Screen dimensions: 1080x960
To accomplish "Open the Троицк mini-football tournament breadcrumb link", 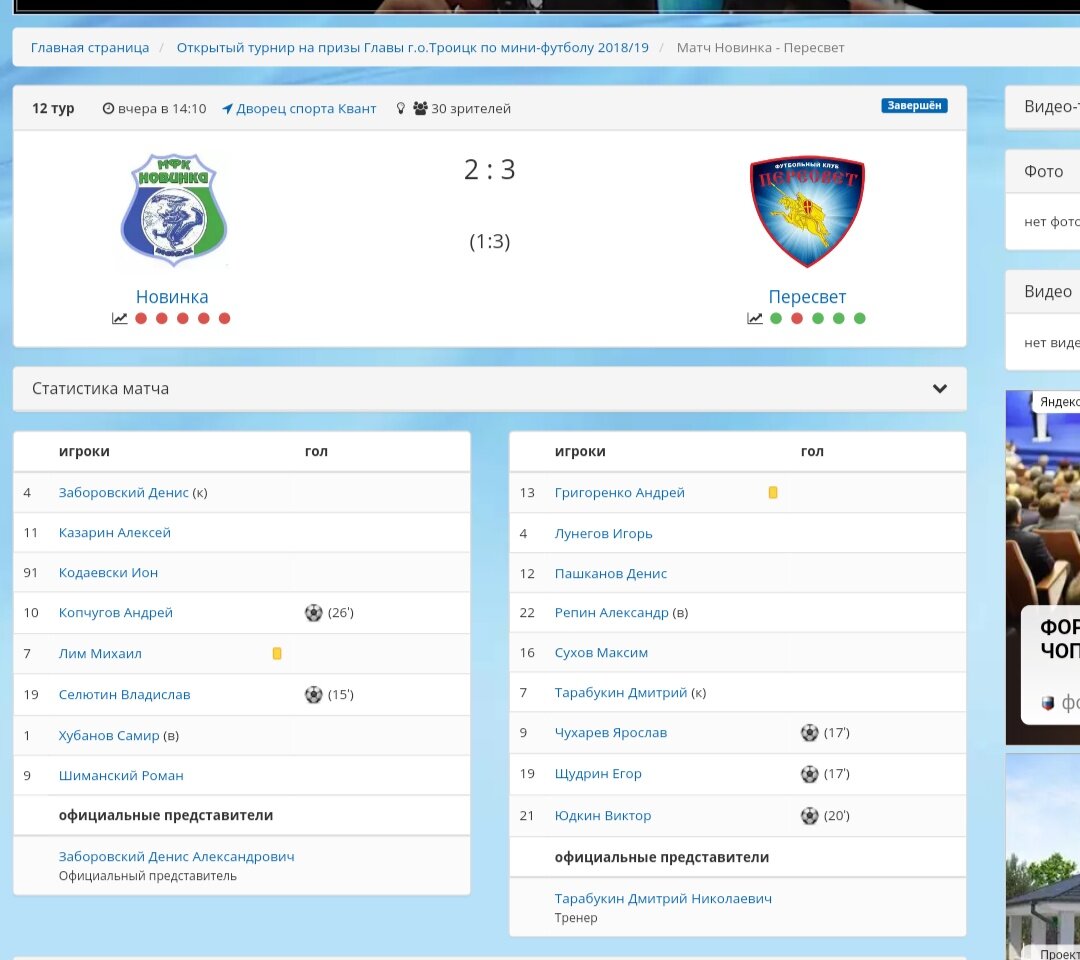I will [413, 48].
